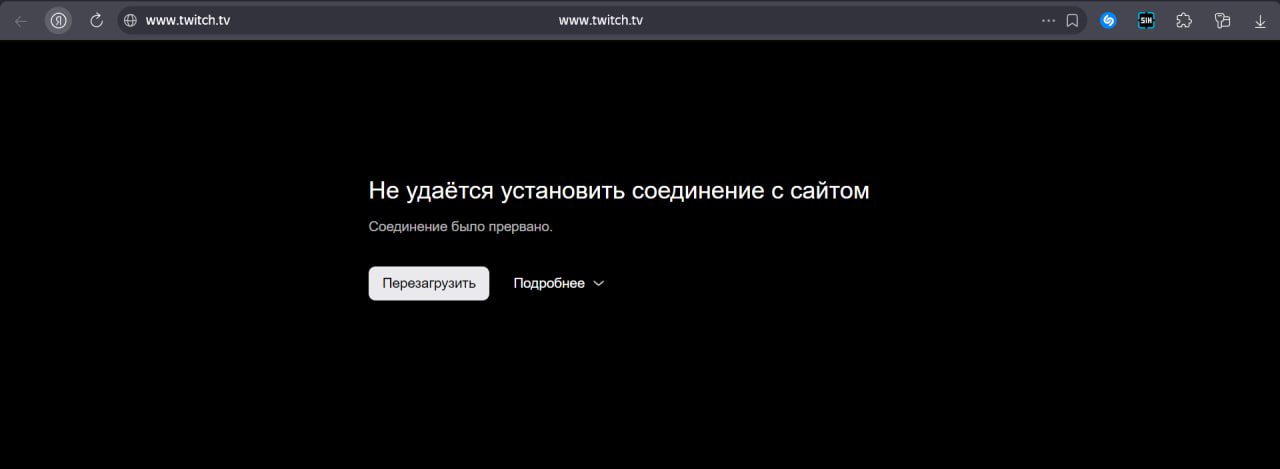Open the extensions puzzle-piece menu

1184,20
